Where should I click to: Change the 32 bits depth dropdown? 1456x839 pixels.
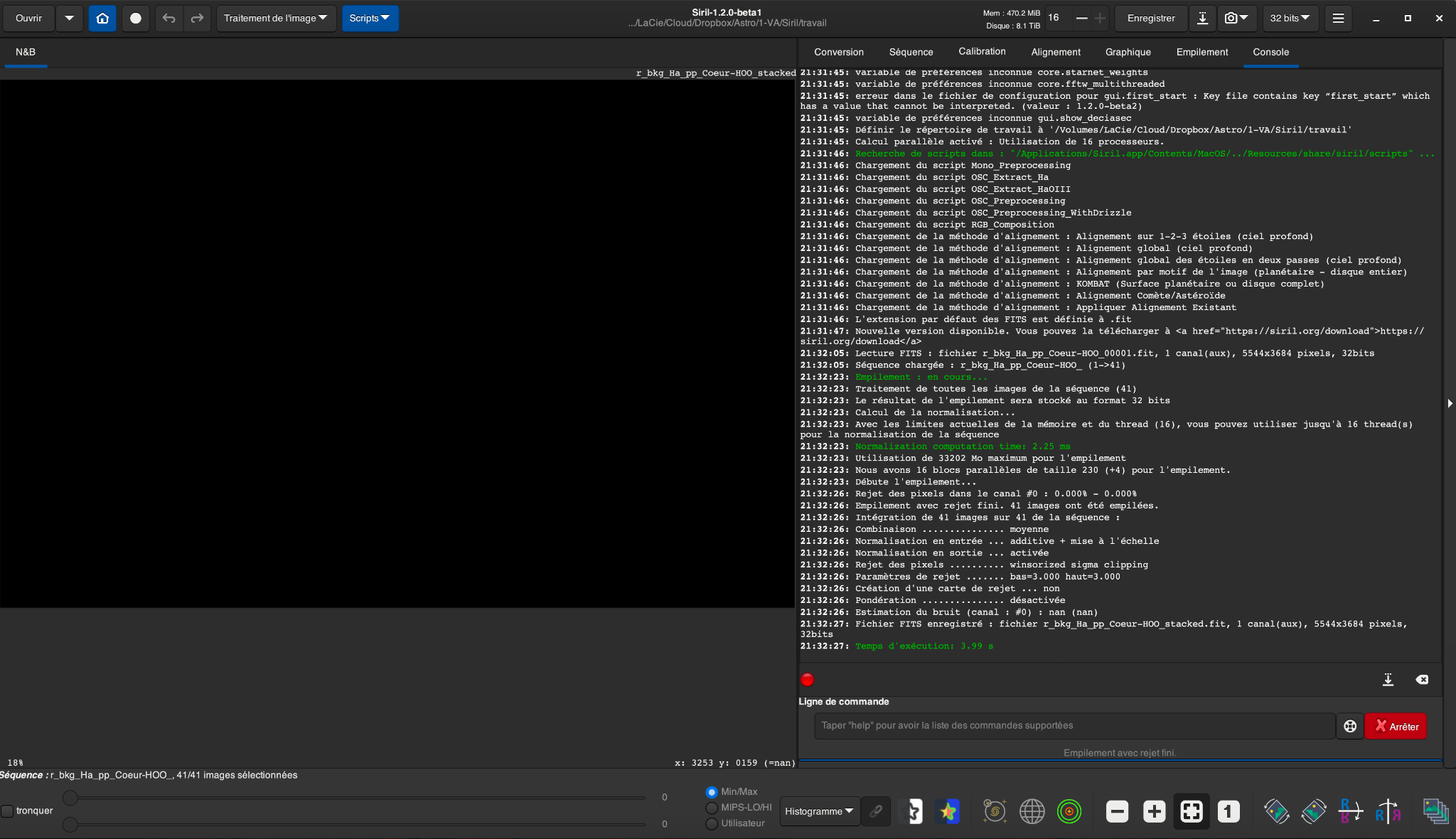[x=1290, y=18]
